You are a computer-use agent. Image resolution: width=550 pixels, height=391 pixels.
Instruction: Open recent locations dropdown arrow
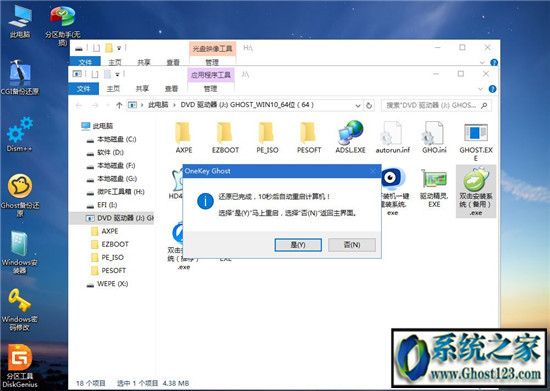pyautogui.click(x=108, y=105)
